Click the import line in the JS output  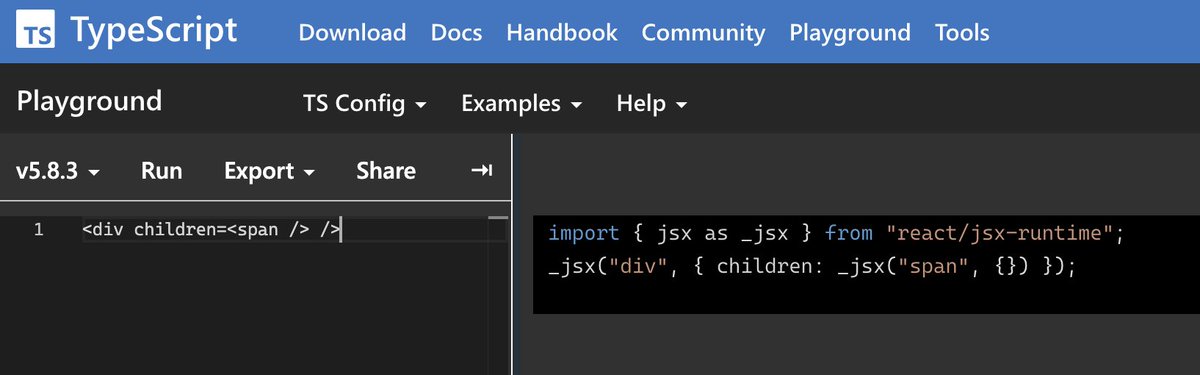(x=837, y=233)
